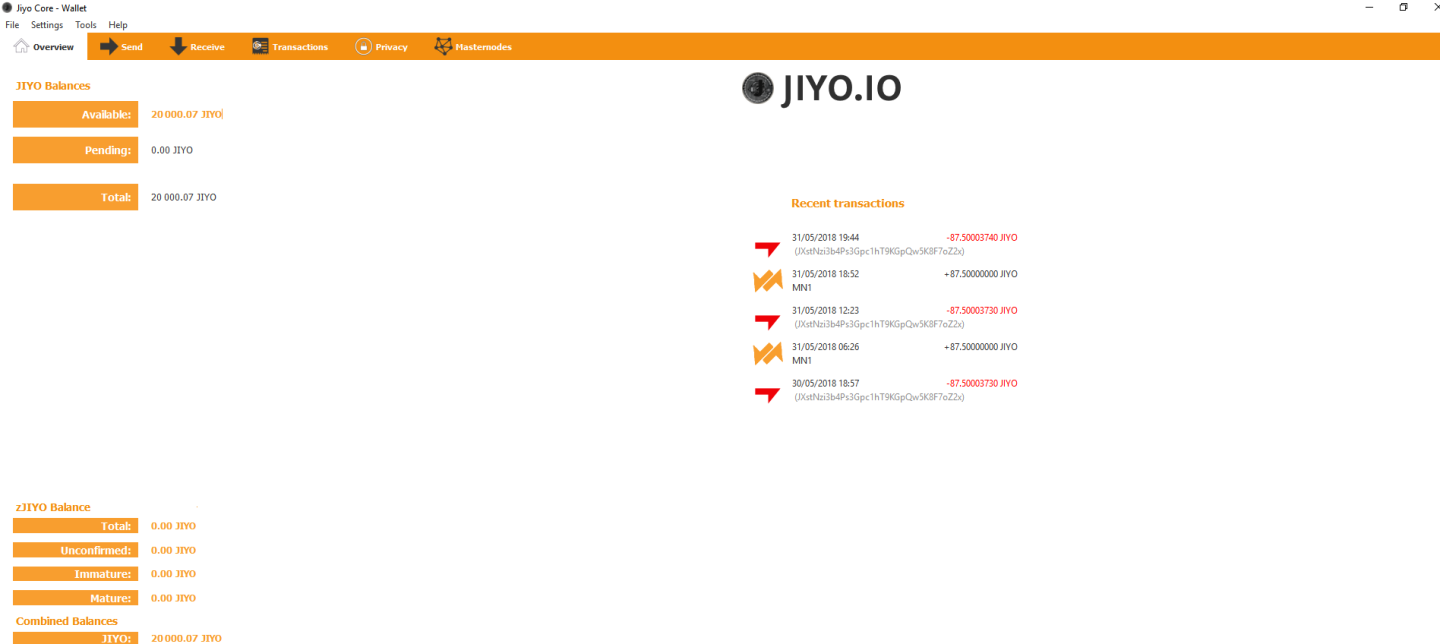
Task: Click the Pending label
Action: pos(75,150)
